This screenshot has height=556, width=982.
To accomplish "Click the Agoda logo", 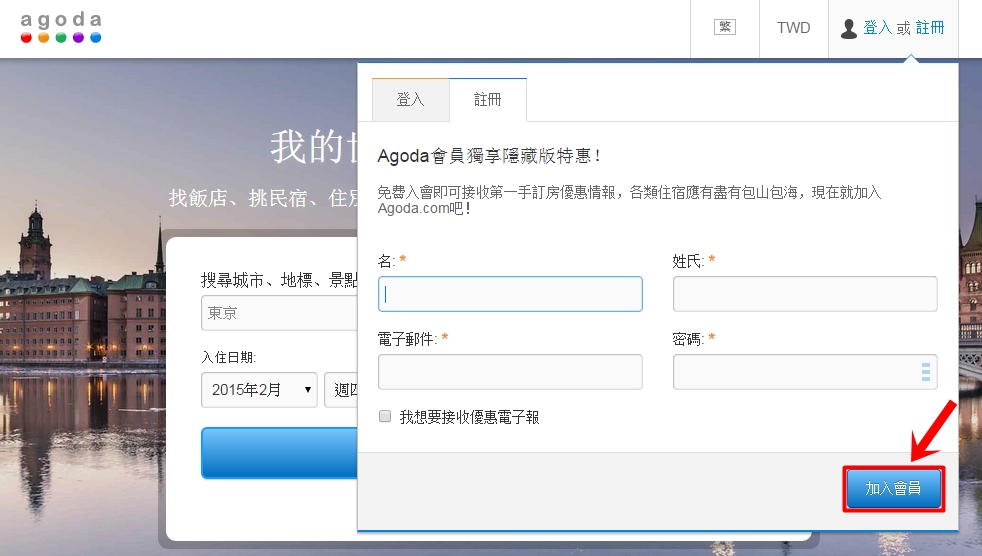I will pyautogui.click(x=61, y=28).
